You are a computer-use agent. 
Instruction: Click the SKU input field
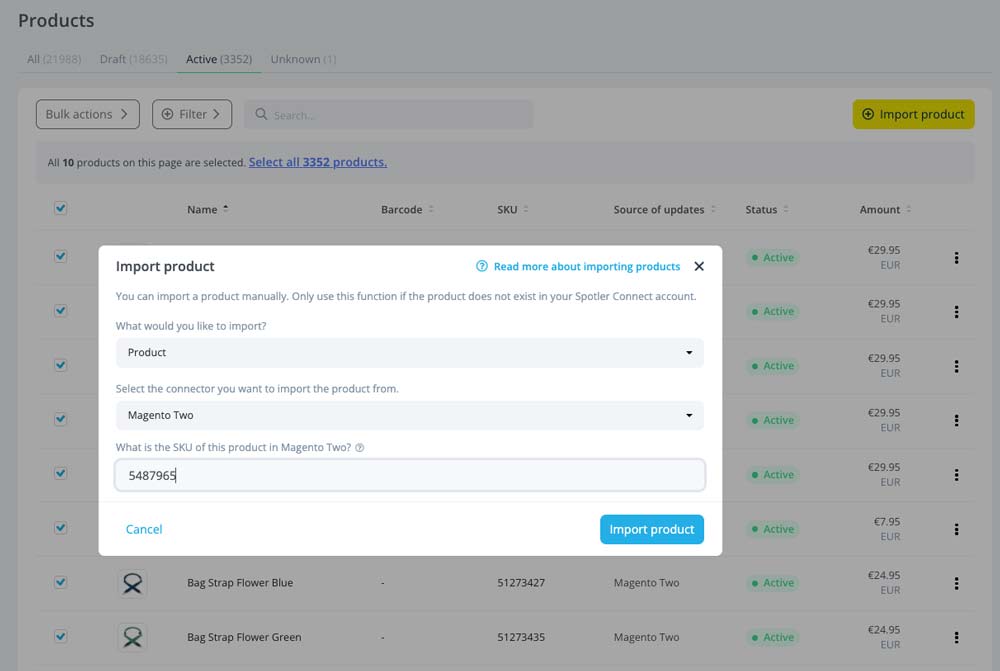click(409, 475)
